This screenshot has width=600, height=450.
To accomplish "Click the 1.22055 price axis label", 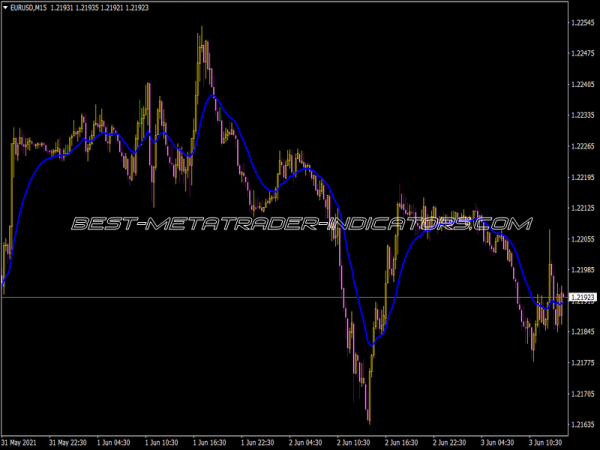I will coord(581,239).
